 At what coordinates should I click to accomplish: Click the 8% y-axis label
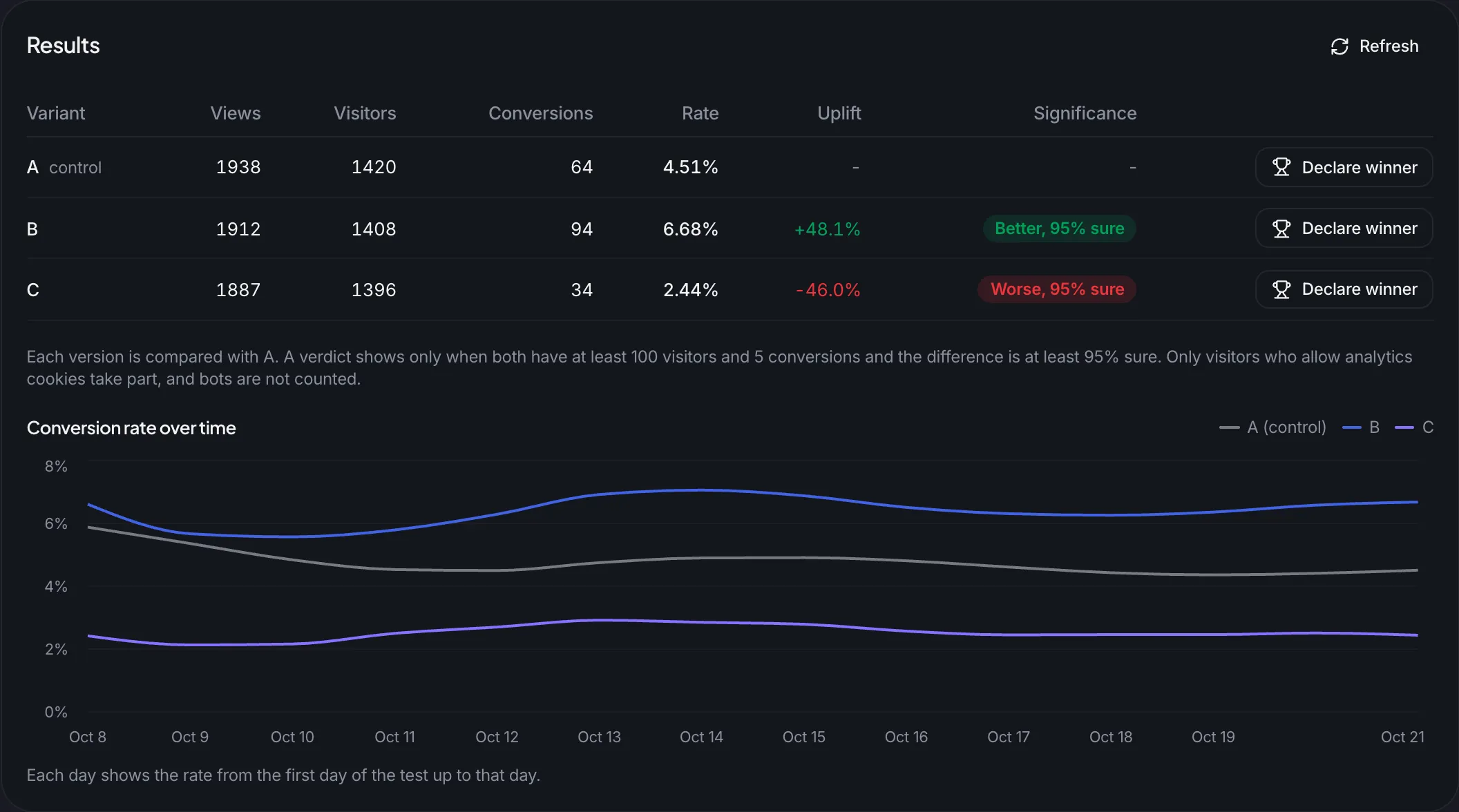click(56, 466)
